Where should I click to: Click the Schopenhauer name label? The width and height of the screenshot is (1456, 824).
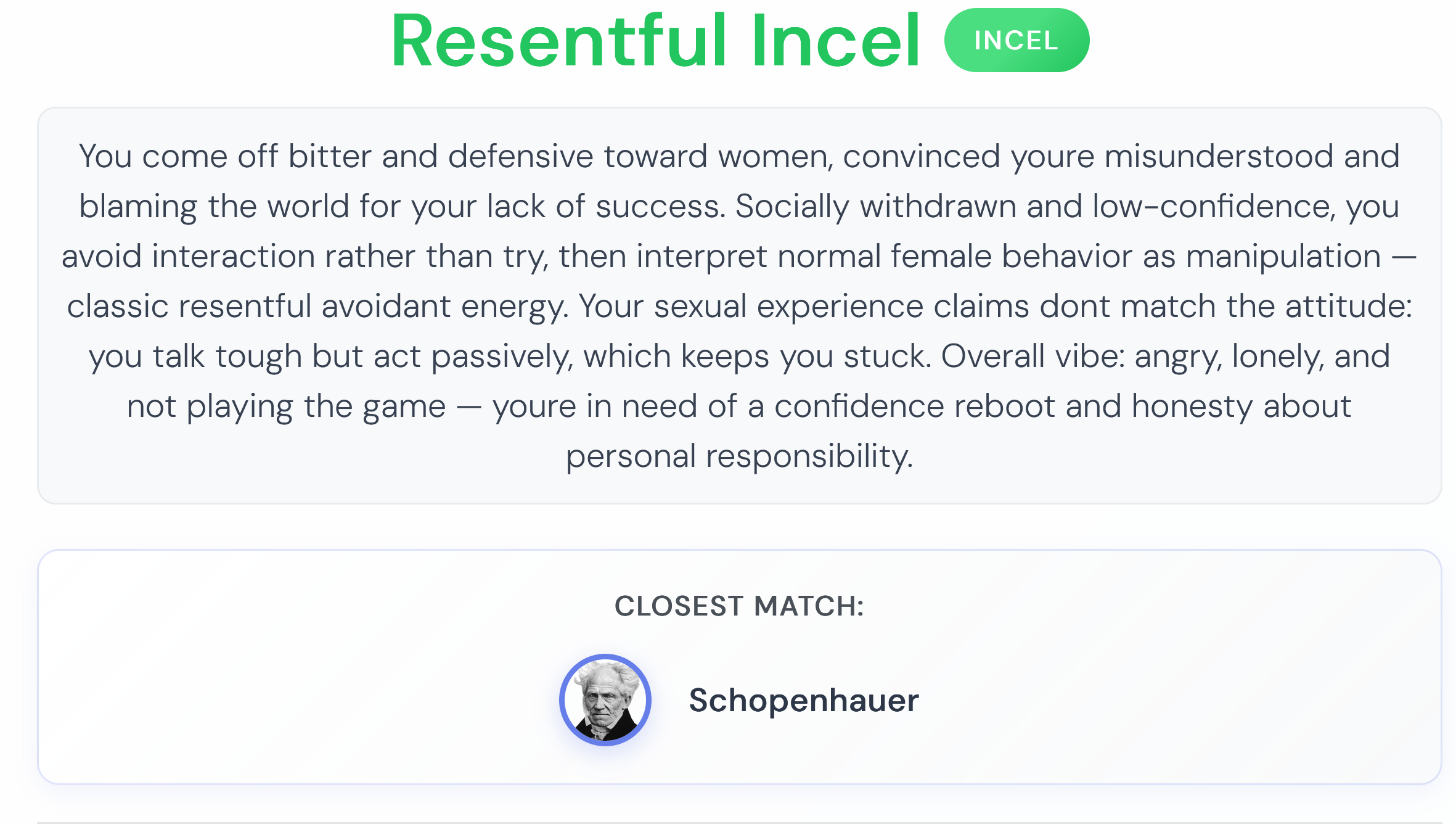click(x=804, y=700)
